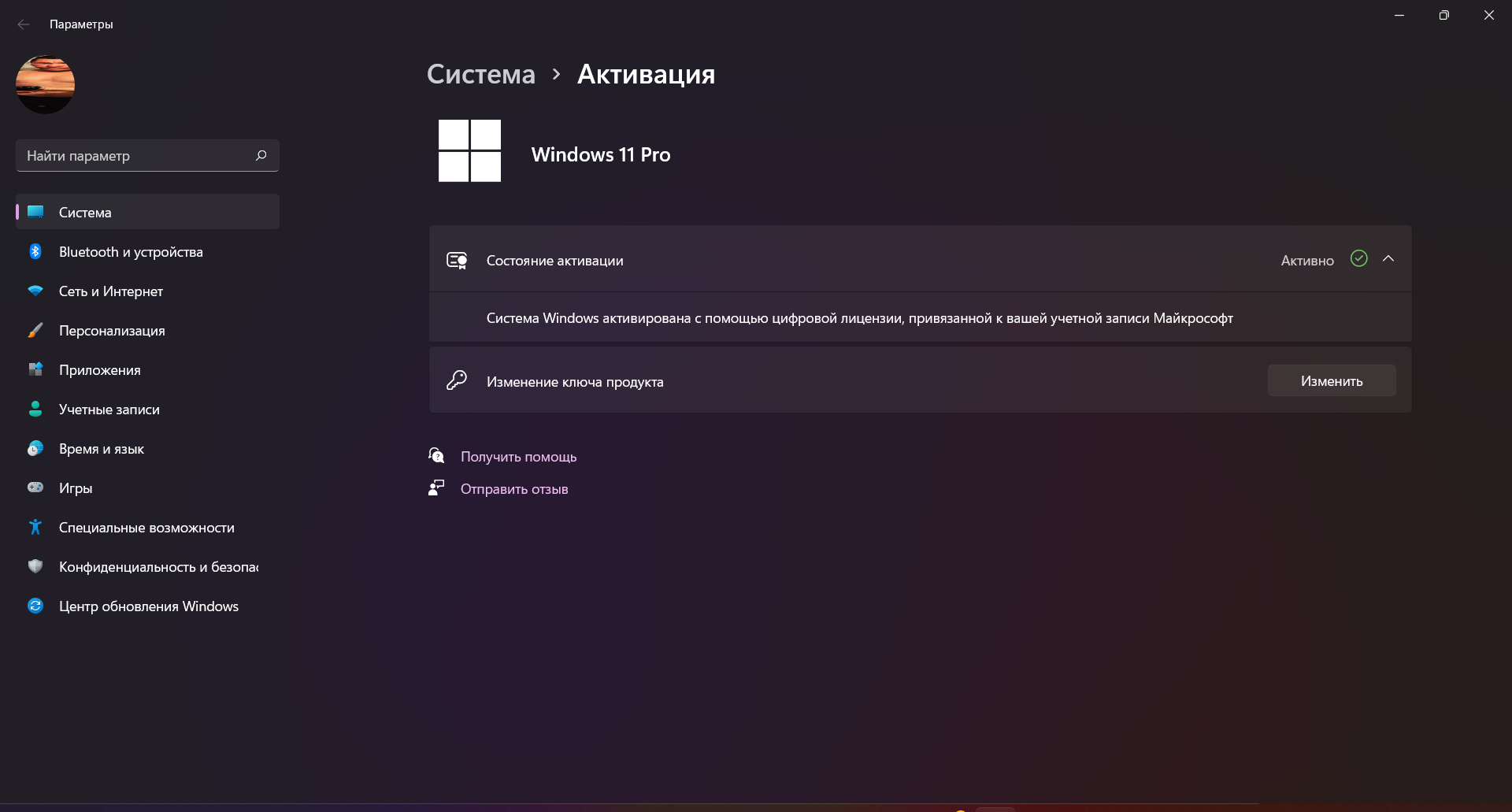Open 'Центр обновления Windows'
The height and width of the screenshot is (812, 1512).
point(147,606)
